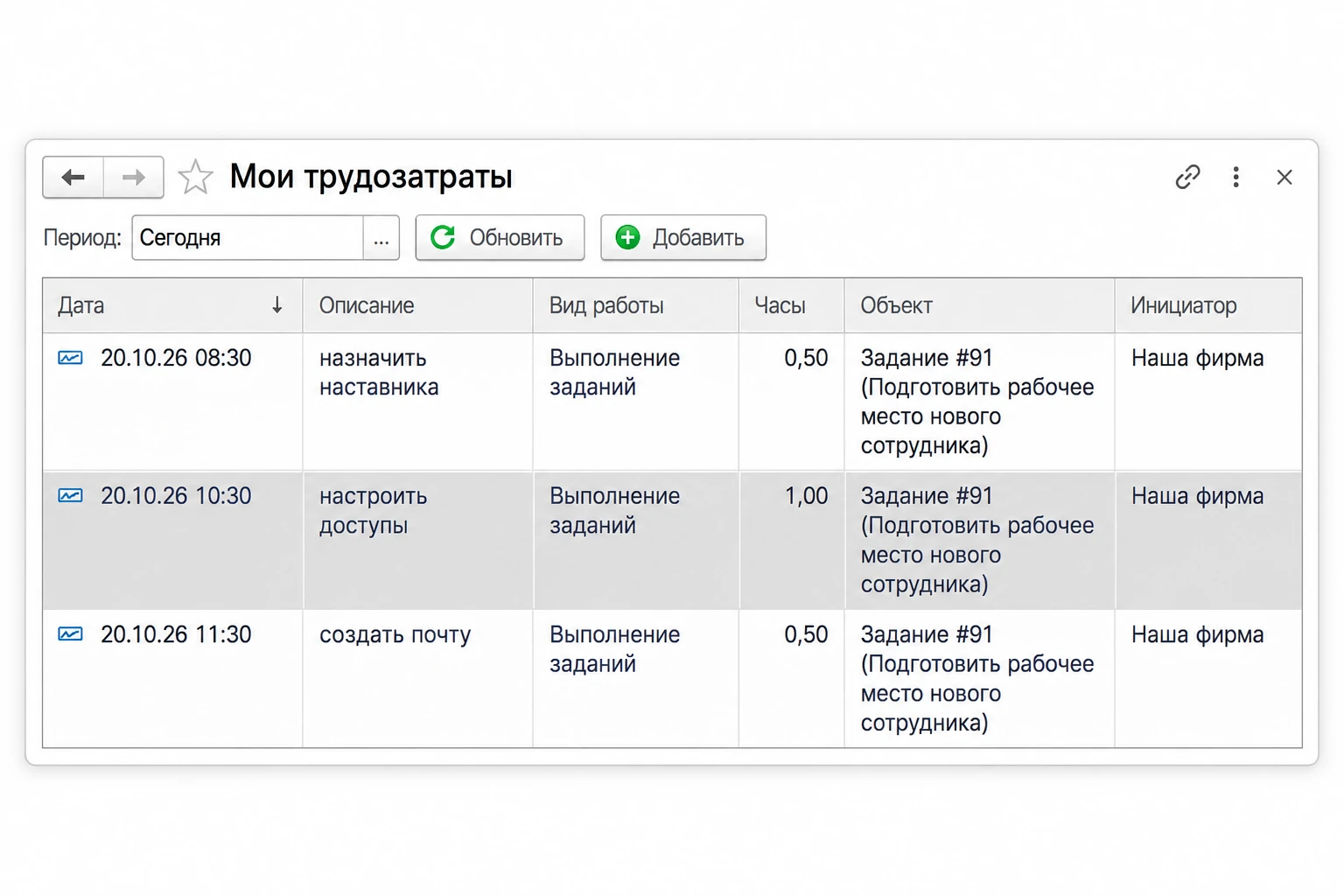Click Наша фирма in the 10:30 row
The width and height of the screenshot is (1344, 896).
1197,496
